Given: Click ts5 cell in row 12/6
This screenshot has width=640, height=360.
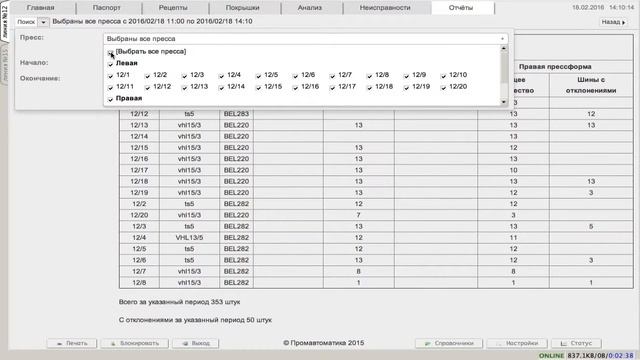Looking at the screenshot, I should point(189,260).
